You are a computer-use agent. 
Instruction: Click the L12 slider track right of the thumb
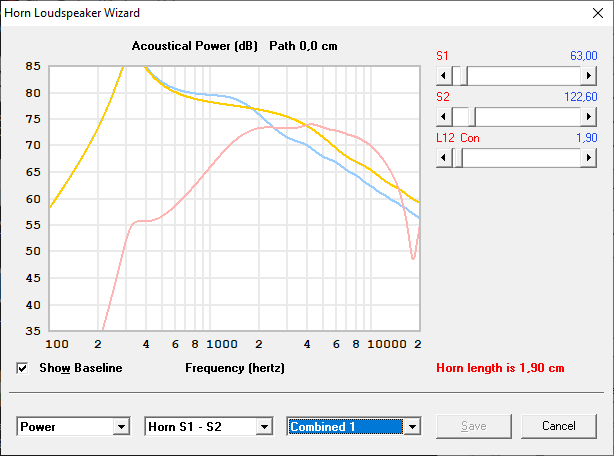coord(522,158)
